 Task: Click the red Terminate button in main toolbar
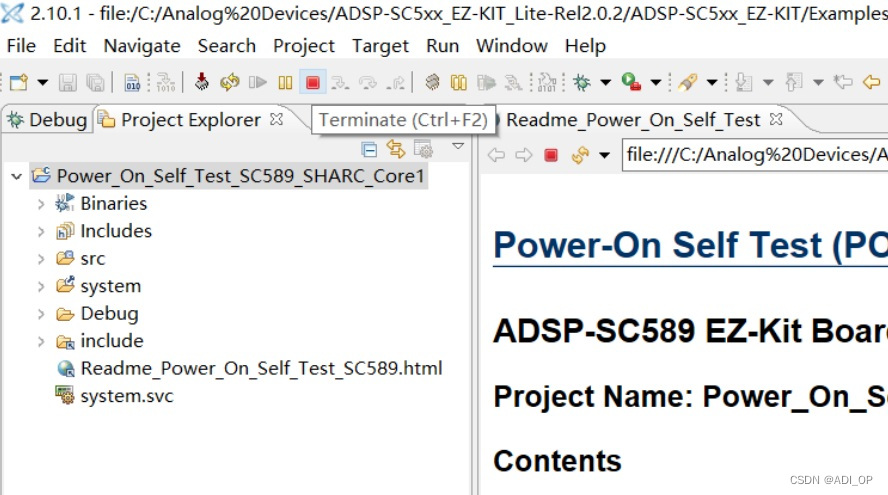pos(313,83)
